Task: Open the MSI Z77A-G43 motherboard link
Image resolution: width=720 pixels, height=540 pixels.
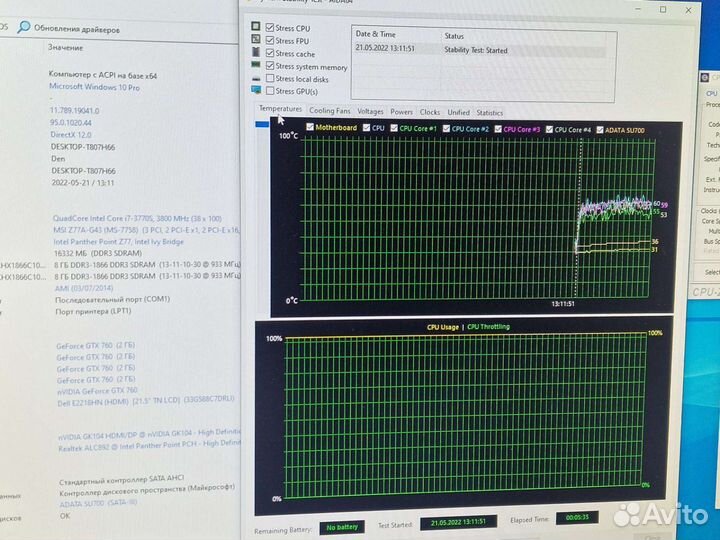Action: [146, 230]
